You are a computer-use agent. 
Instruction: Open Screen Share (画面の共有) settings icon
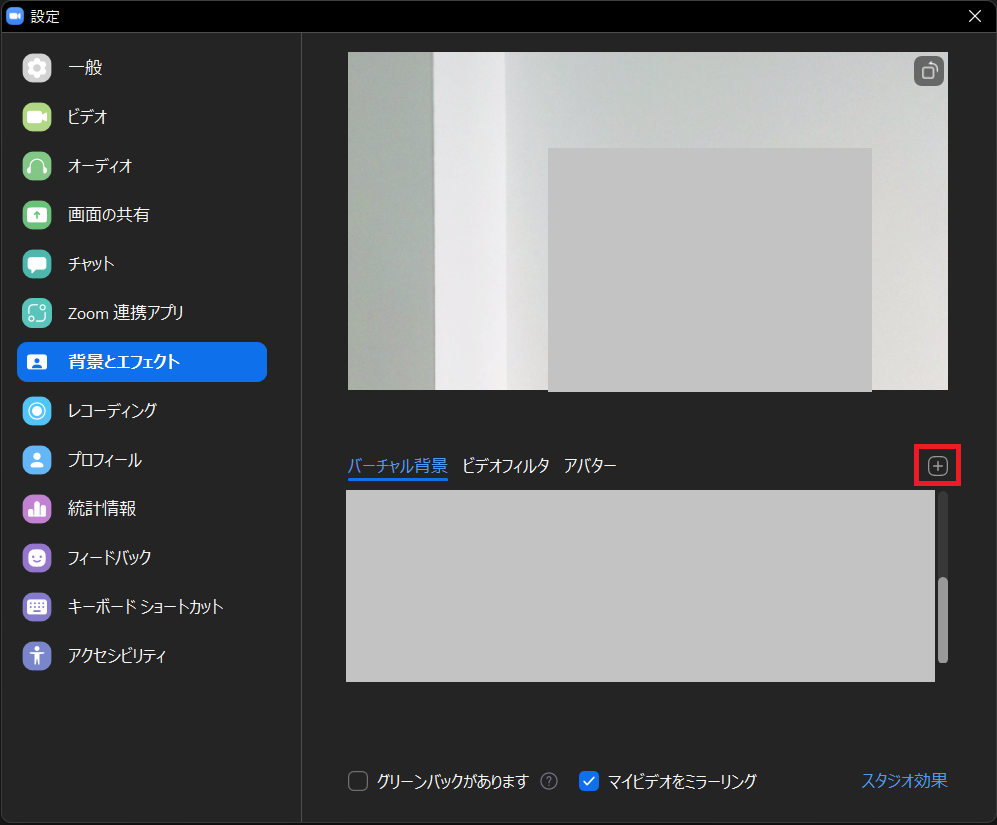coord(37,215)
